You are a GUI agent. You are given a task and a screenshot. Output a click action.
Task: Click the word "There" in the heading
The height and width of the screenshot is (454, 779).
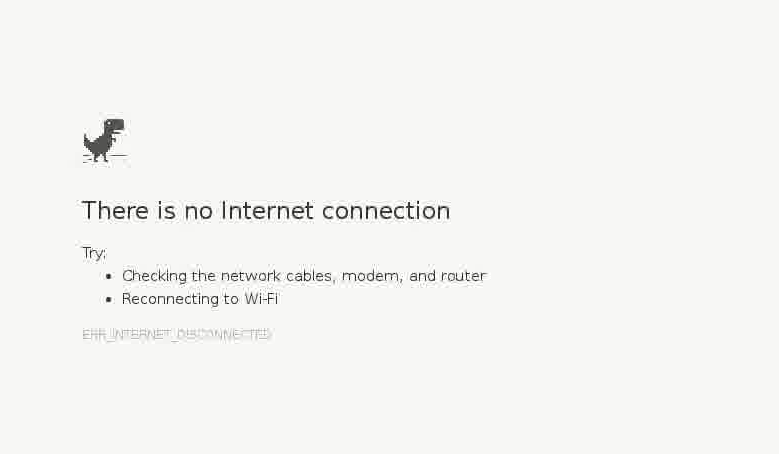pos(115,211)
